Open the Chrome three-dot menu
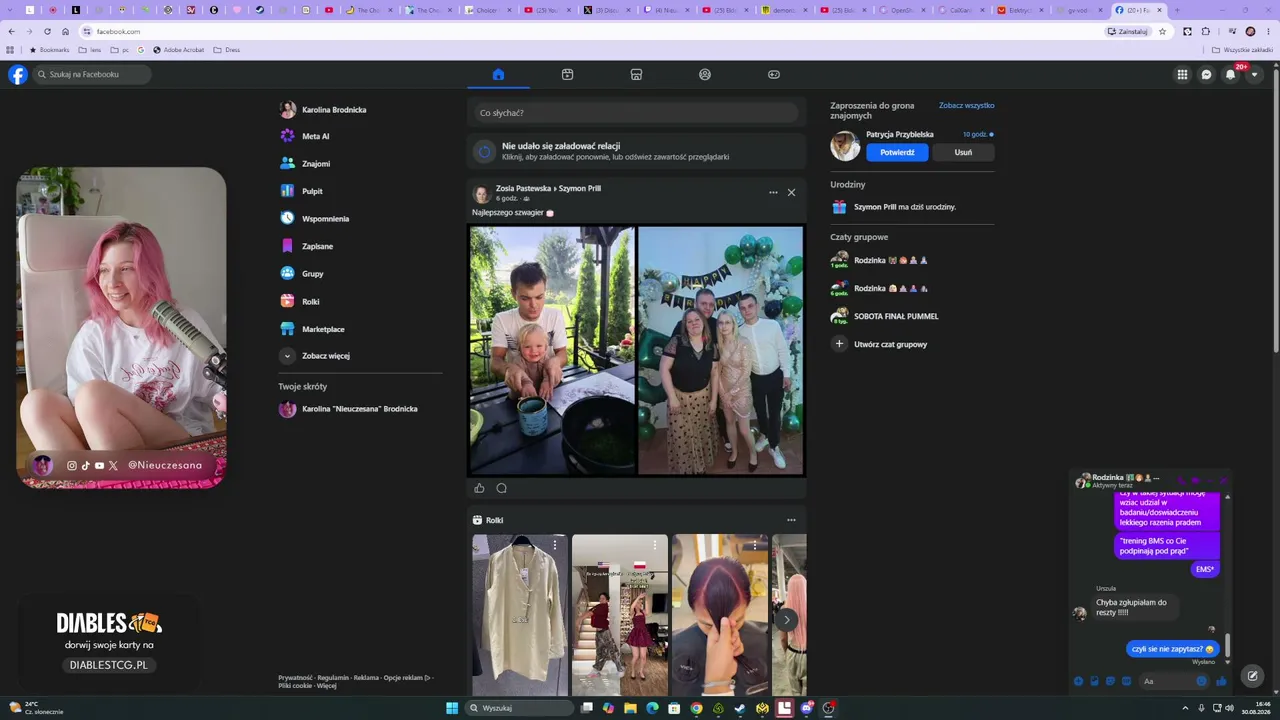The height and width of the screenshot is (720, 1280). [x=1268, y=31]
